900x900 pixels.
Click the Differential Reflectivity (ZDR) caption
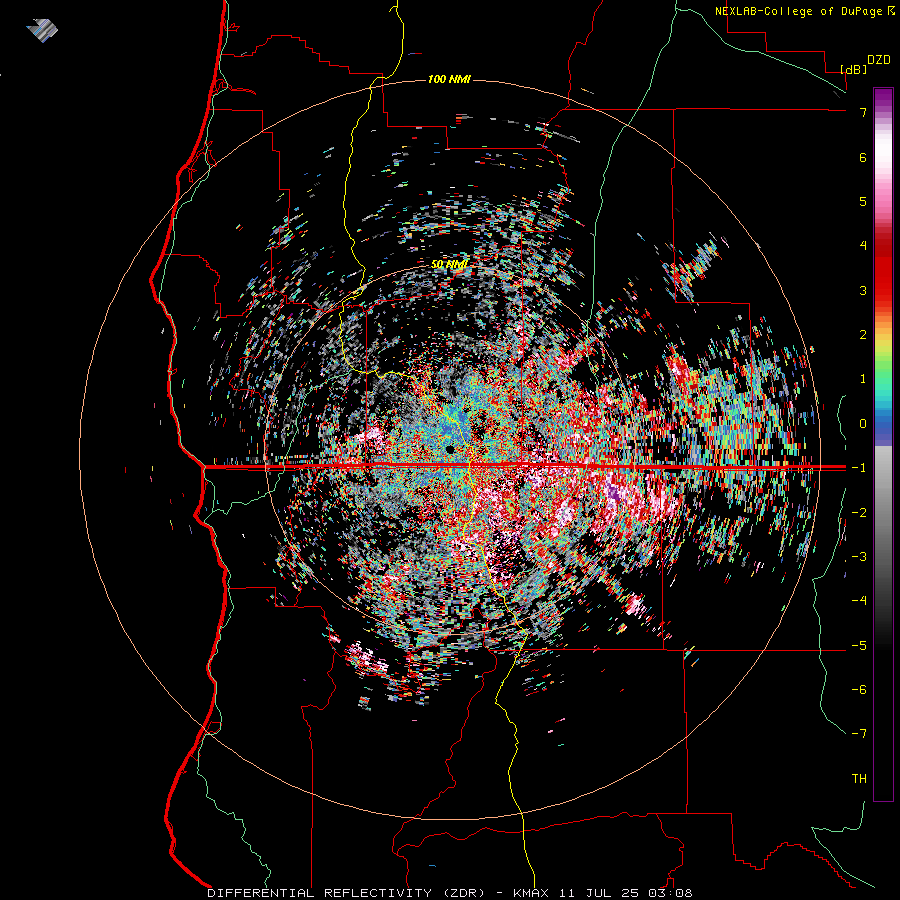pos(346,893)
